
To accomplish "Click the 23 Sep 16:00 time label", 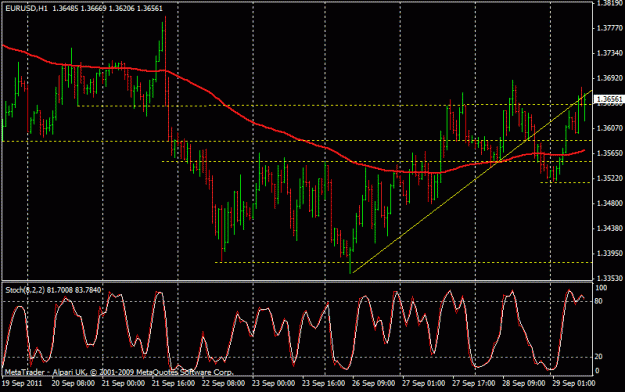I will [x=323, y=383].
